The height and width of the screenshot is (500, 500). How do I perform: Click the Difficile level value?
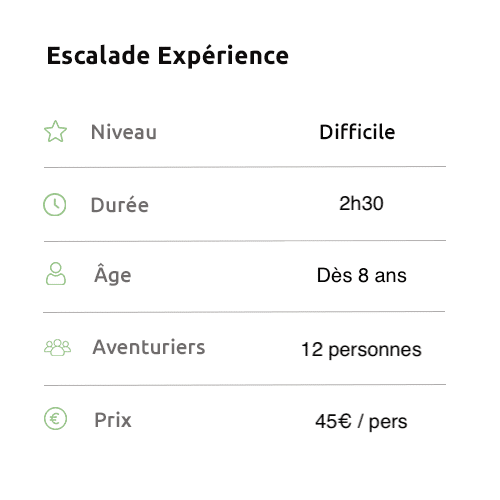357,132
